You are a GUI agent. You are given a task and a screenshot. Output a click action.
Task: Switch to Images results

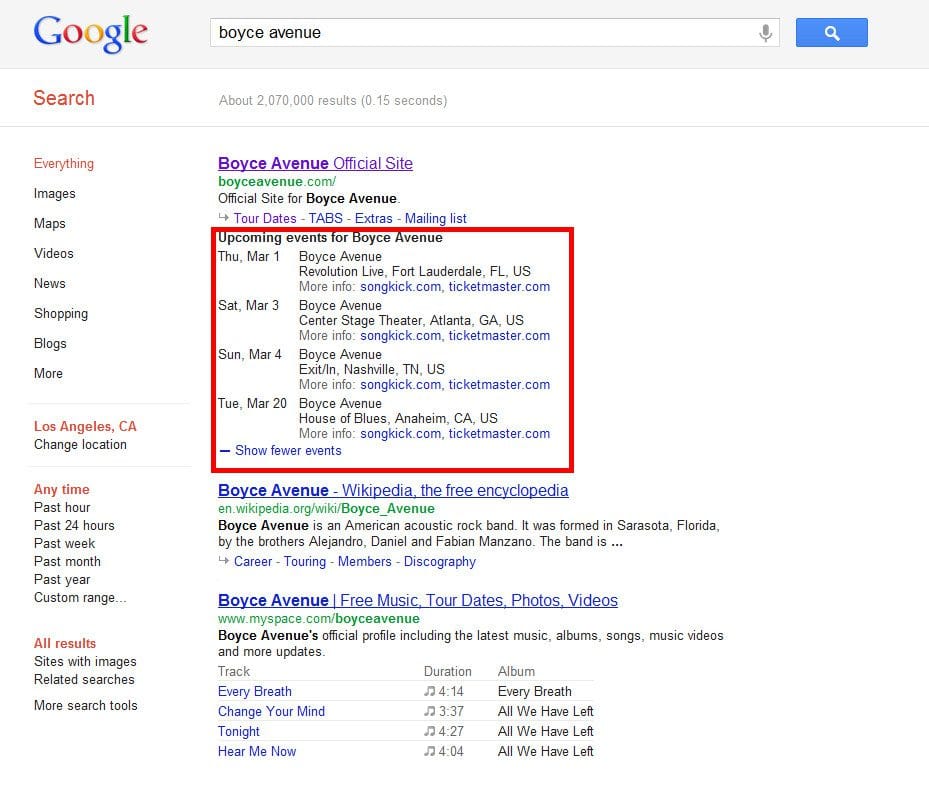coord(55,194)
